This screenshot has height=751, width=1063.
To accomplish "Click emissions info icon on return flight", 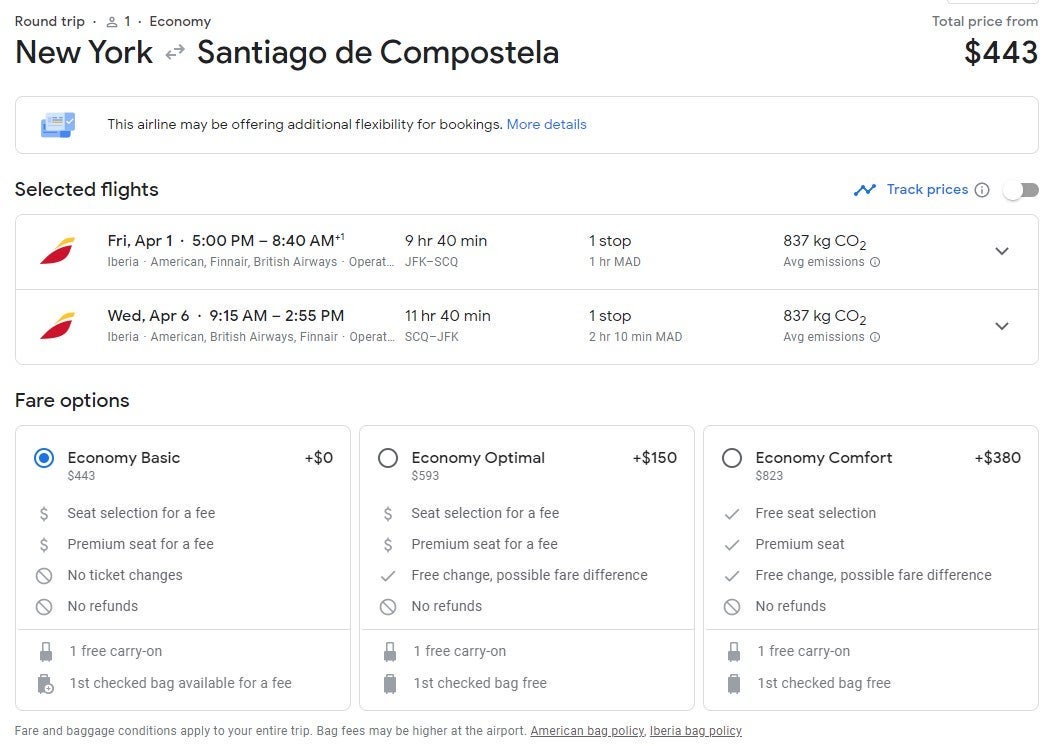I will 875,337.
